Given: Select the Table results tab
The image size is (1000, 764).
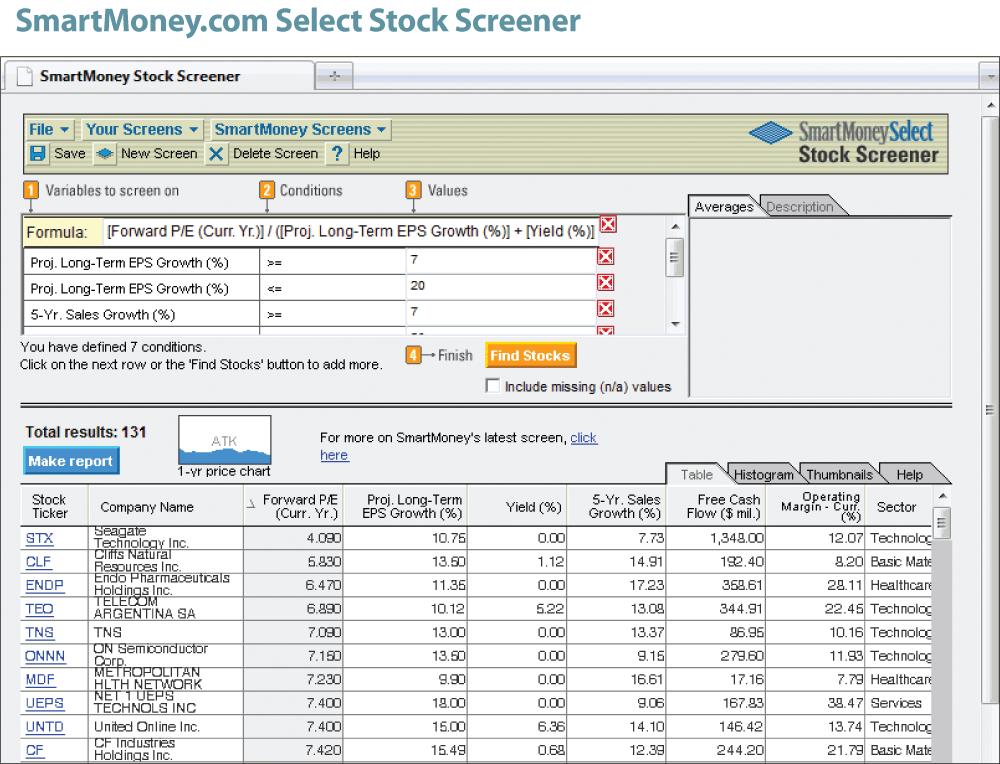Looking at the screenshot, I should 696,474.
